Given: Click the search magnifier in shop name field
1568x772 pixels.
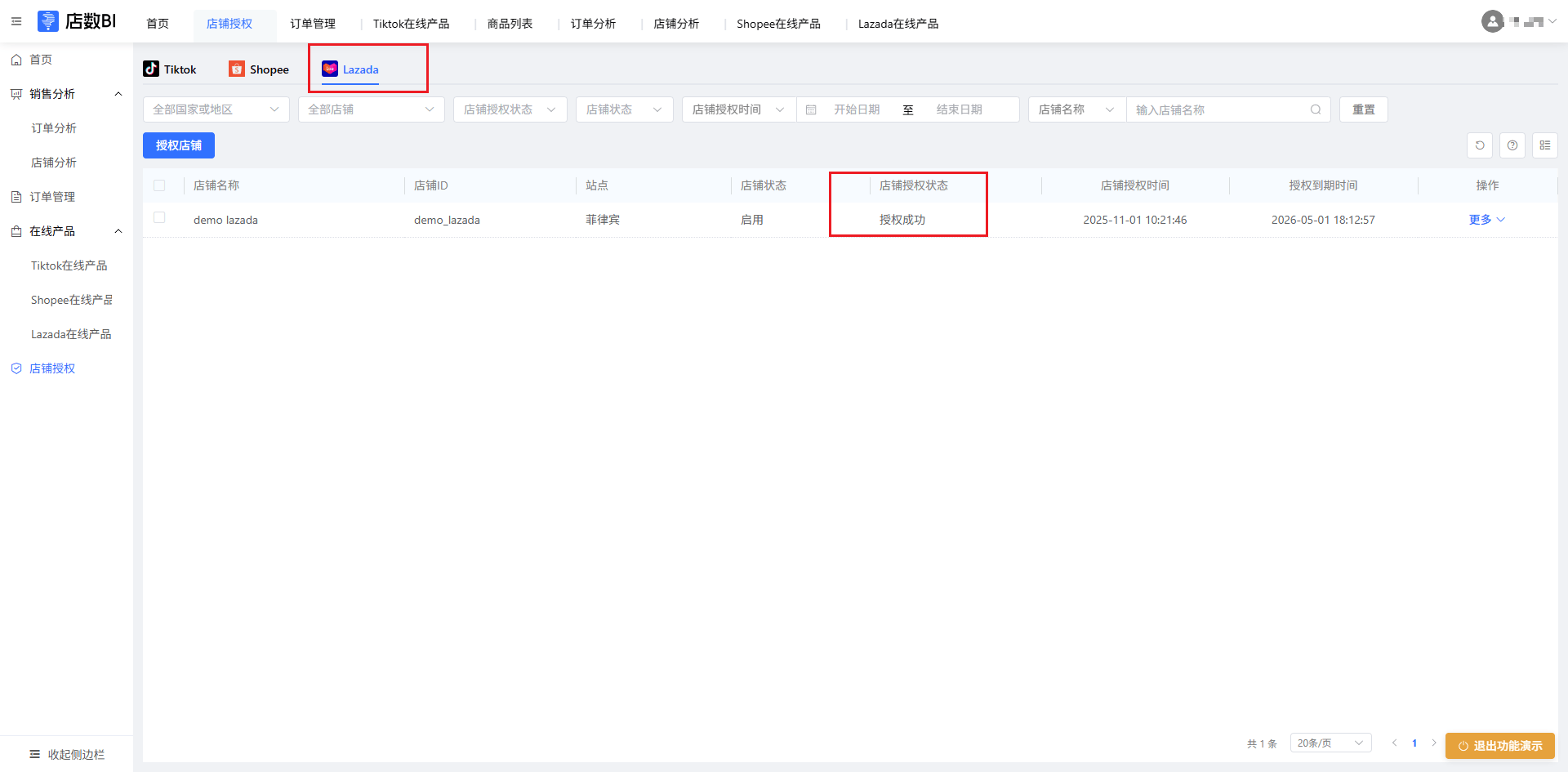Looking at the screenshot, I should click(1316, 109).
